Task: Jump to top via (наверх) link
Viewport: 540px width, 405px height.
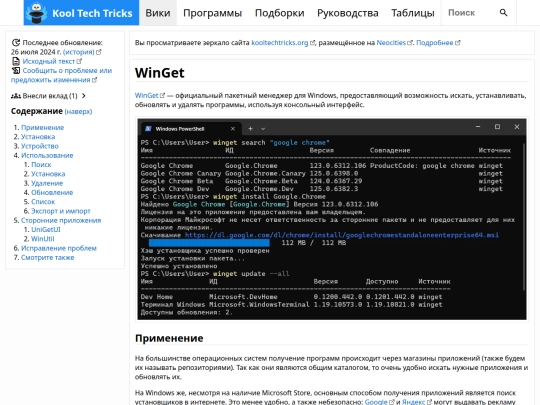Action: coord(78,112)
